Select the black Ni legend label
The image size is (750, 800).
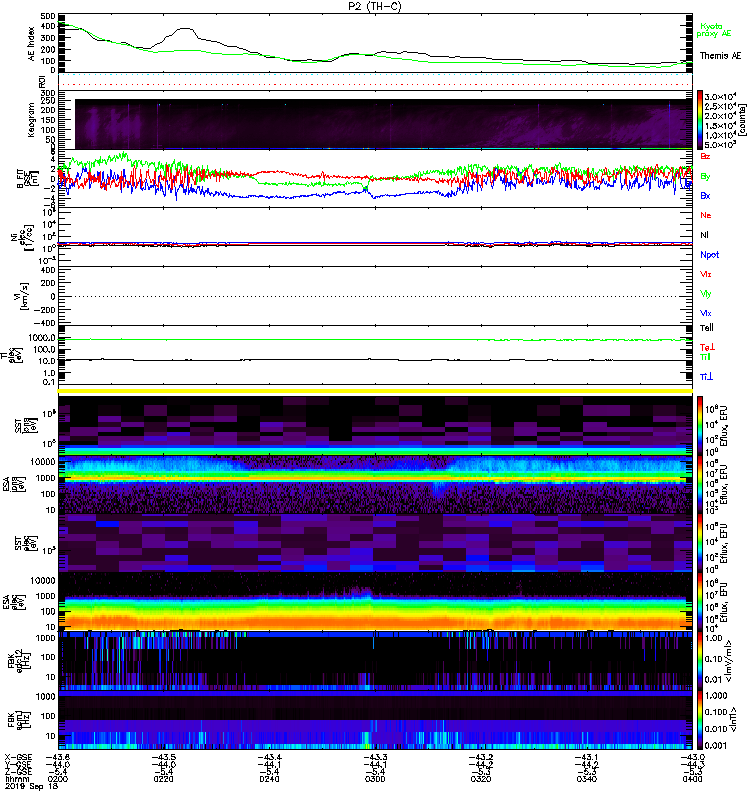click(704, 235)
